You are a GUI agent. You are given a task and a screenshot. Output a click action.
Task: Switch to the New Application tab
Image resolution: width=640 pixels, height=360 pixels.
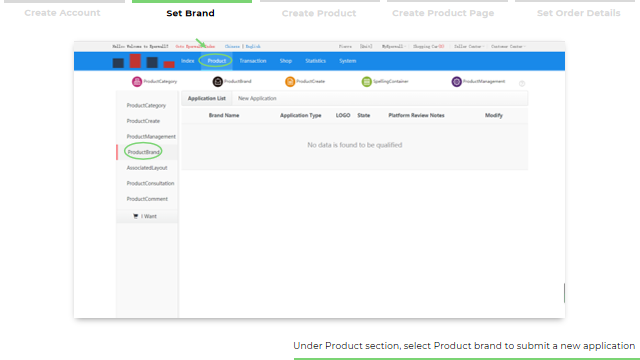pyautogui.click(x=257, y=98)
